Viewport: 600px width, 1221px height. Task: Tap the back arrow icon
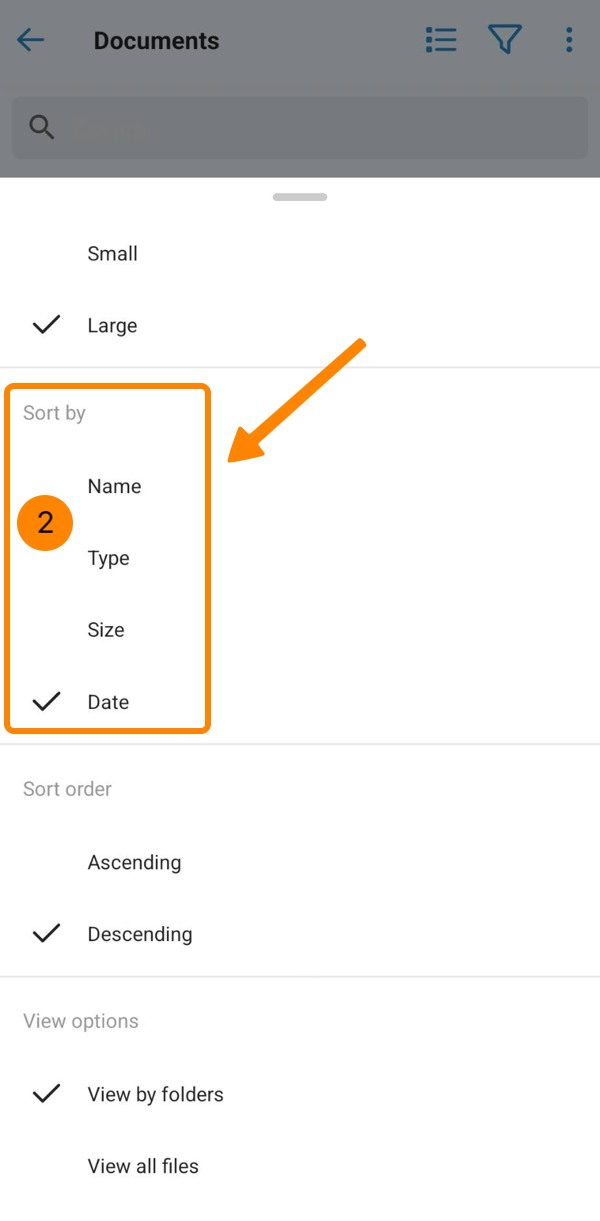click(x=31, y=40)
